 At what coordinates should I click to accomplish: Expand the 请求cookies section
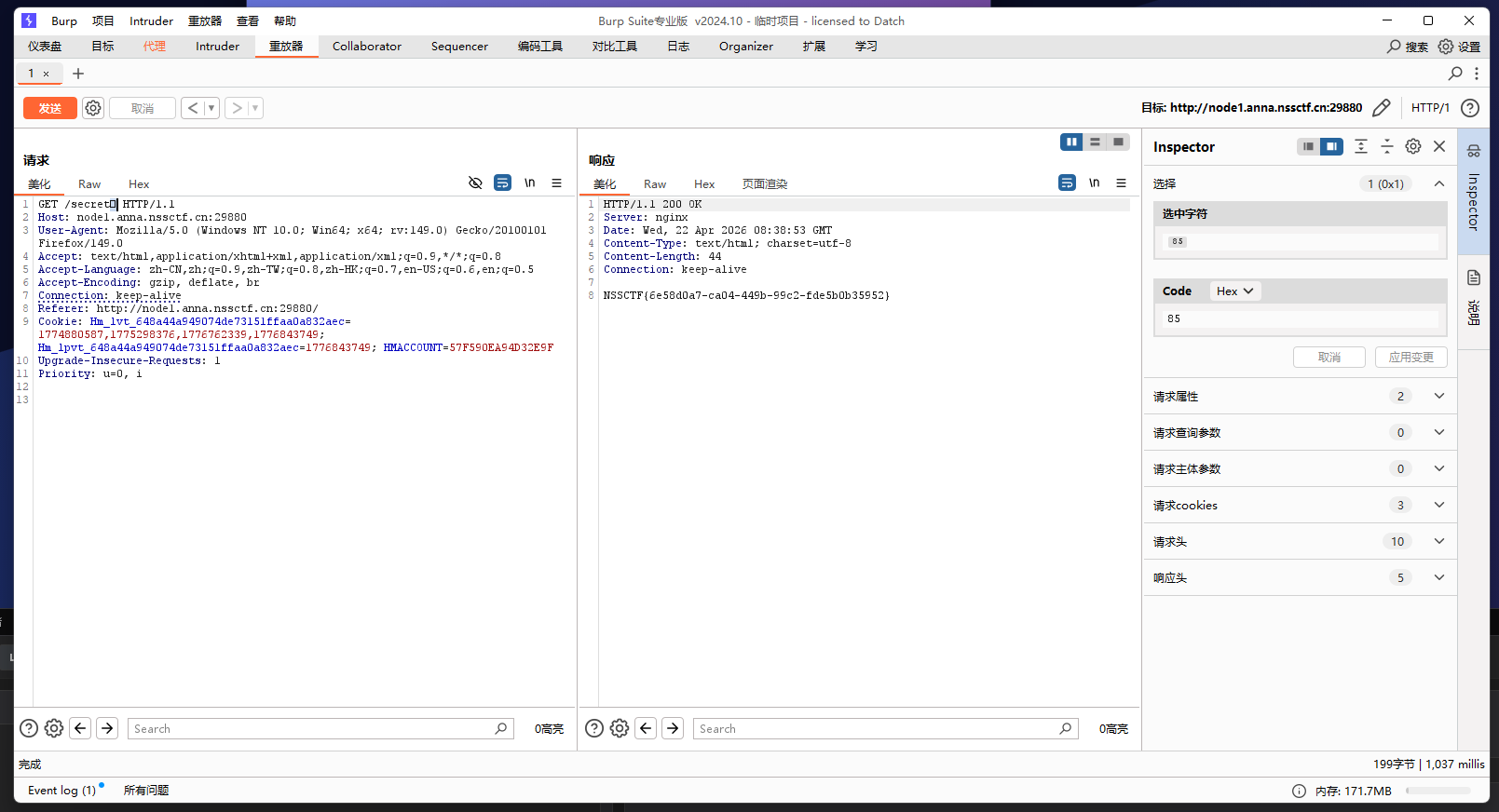[1438, 505]
